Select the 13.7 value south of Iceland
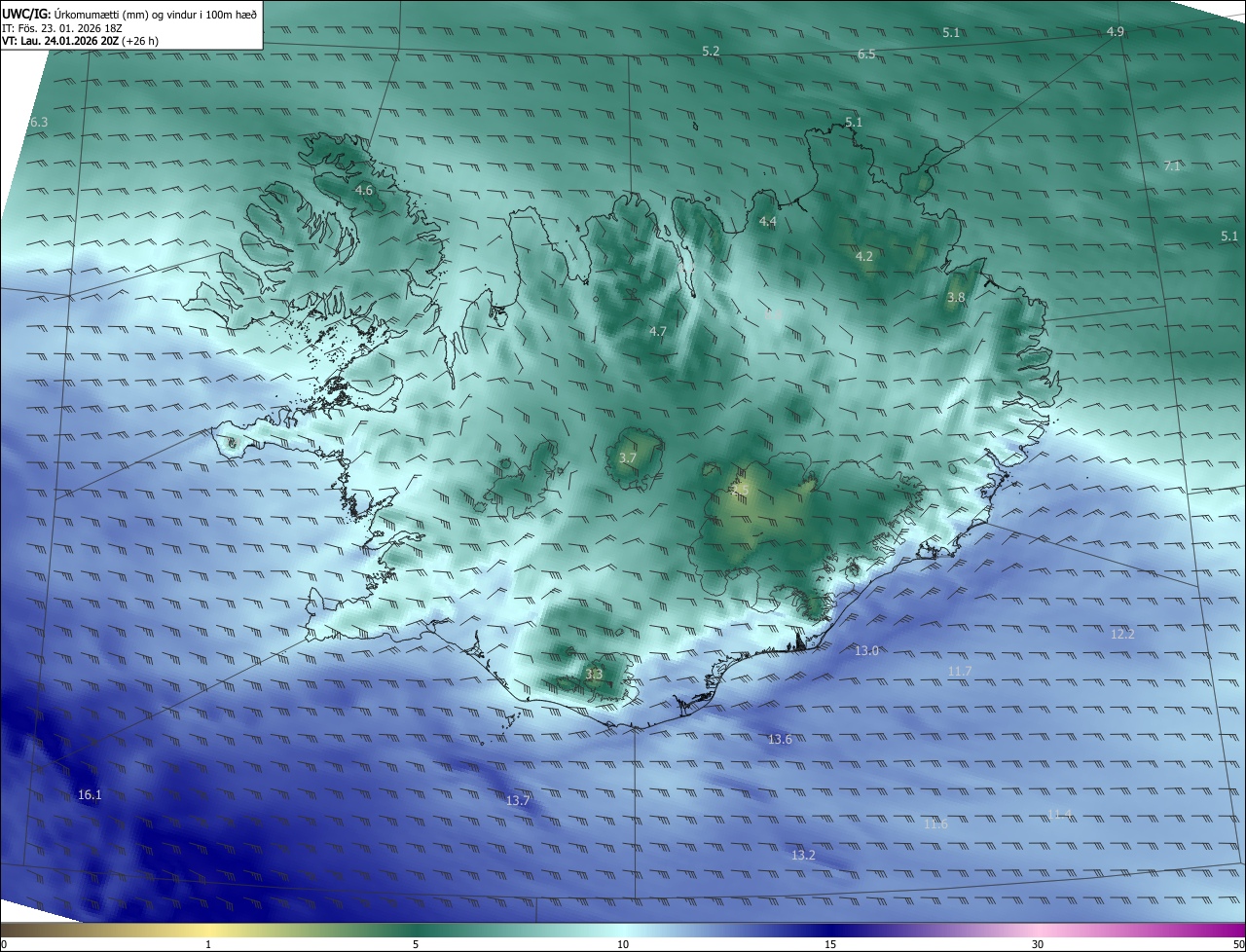Image resolution: width=1246 pixels, height=952 pixels. [518, 801]
